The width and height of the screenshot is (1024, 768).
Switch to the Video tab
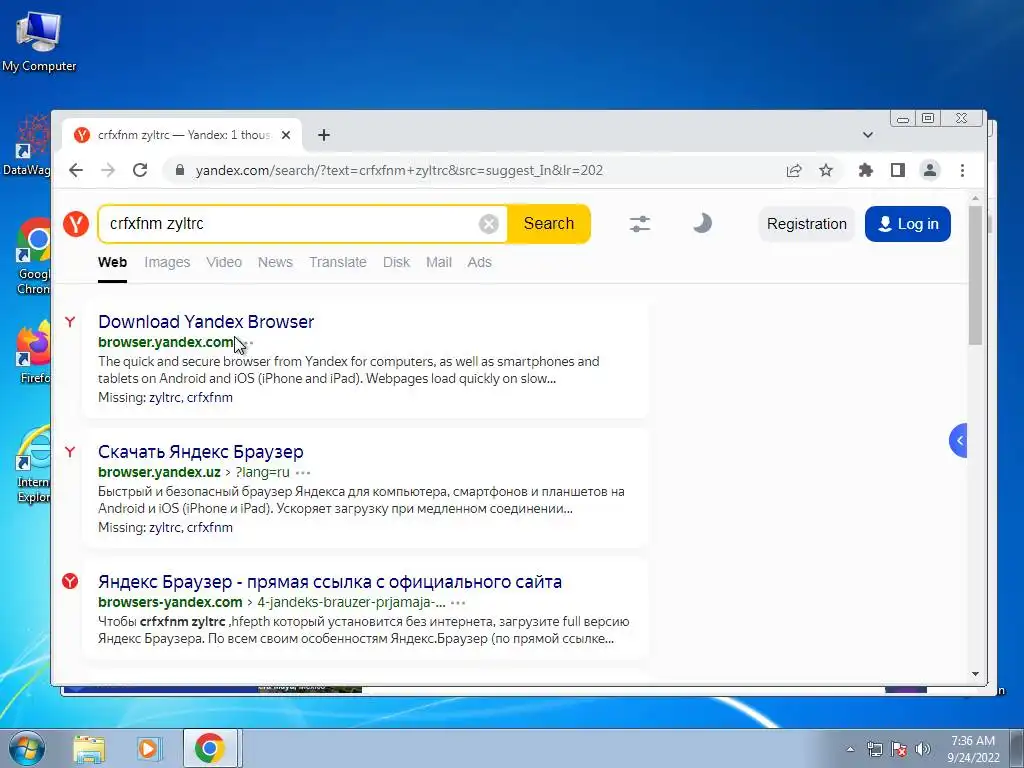[x=224, y=263]
